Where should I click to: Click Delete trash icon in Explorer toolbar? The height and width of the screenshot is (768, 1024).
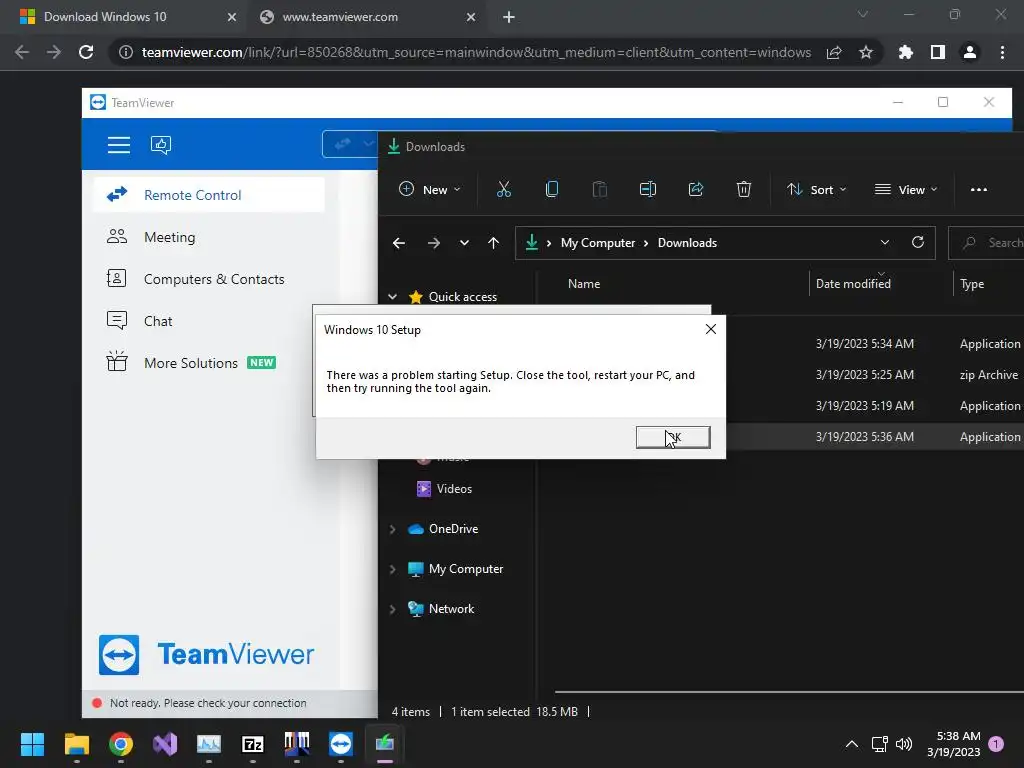click(x=744, y=189)
